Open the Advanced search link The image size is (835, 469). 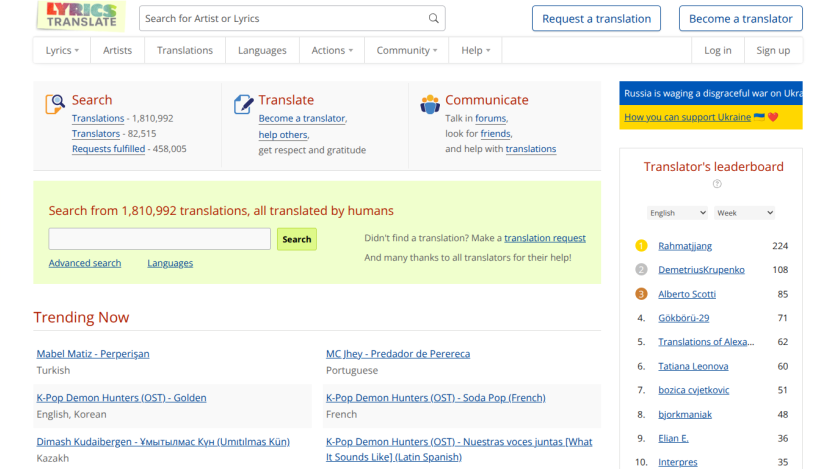[85, 263]
